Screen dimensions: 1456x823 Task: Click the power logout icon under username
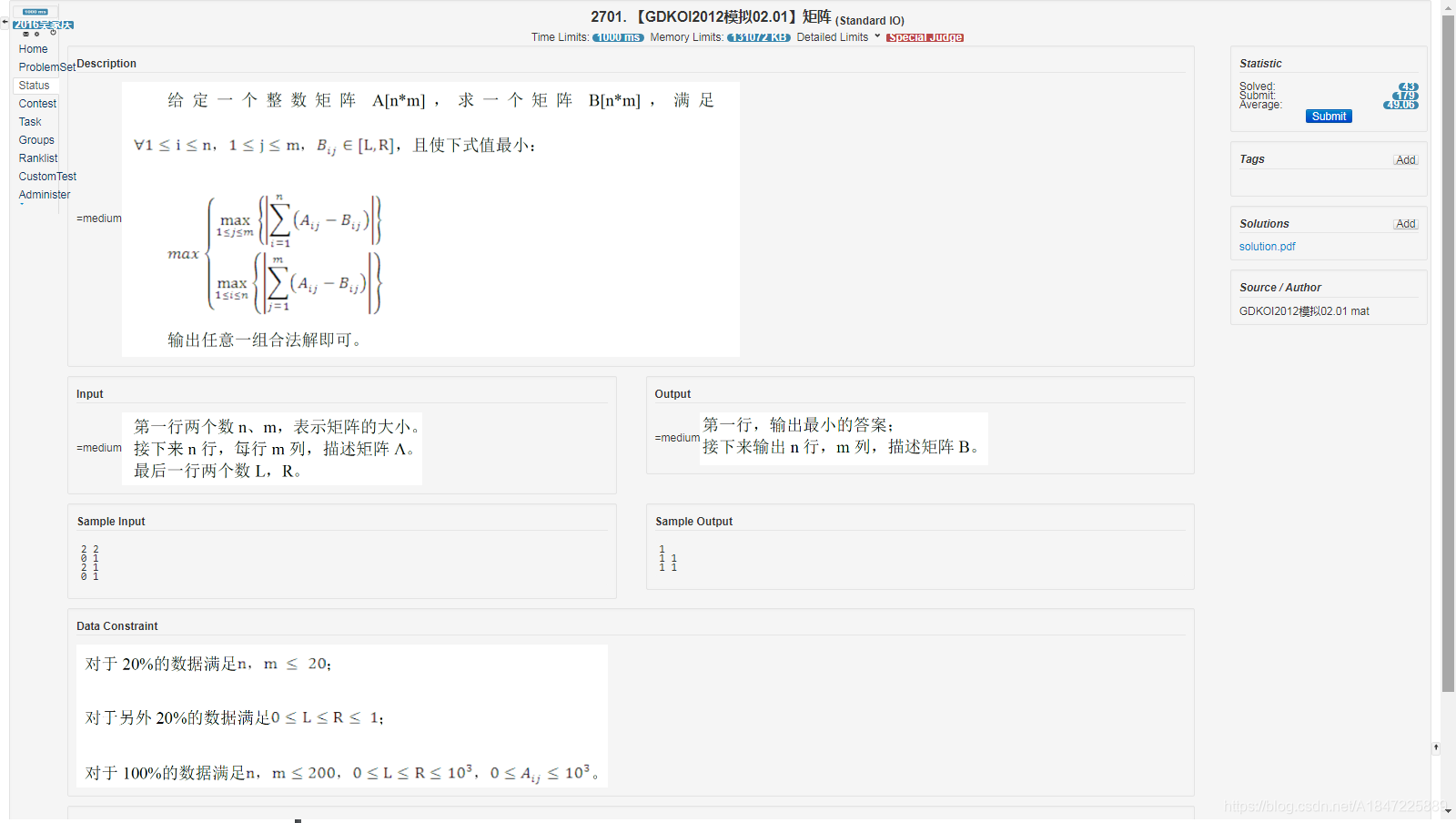[x=53, y=32]
